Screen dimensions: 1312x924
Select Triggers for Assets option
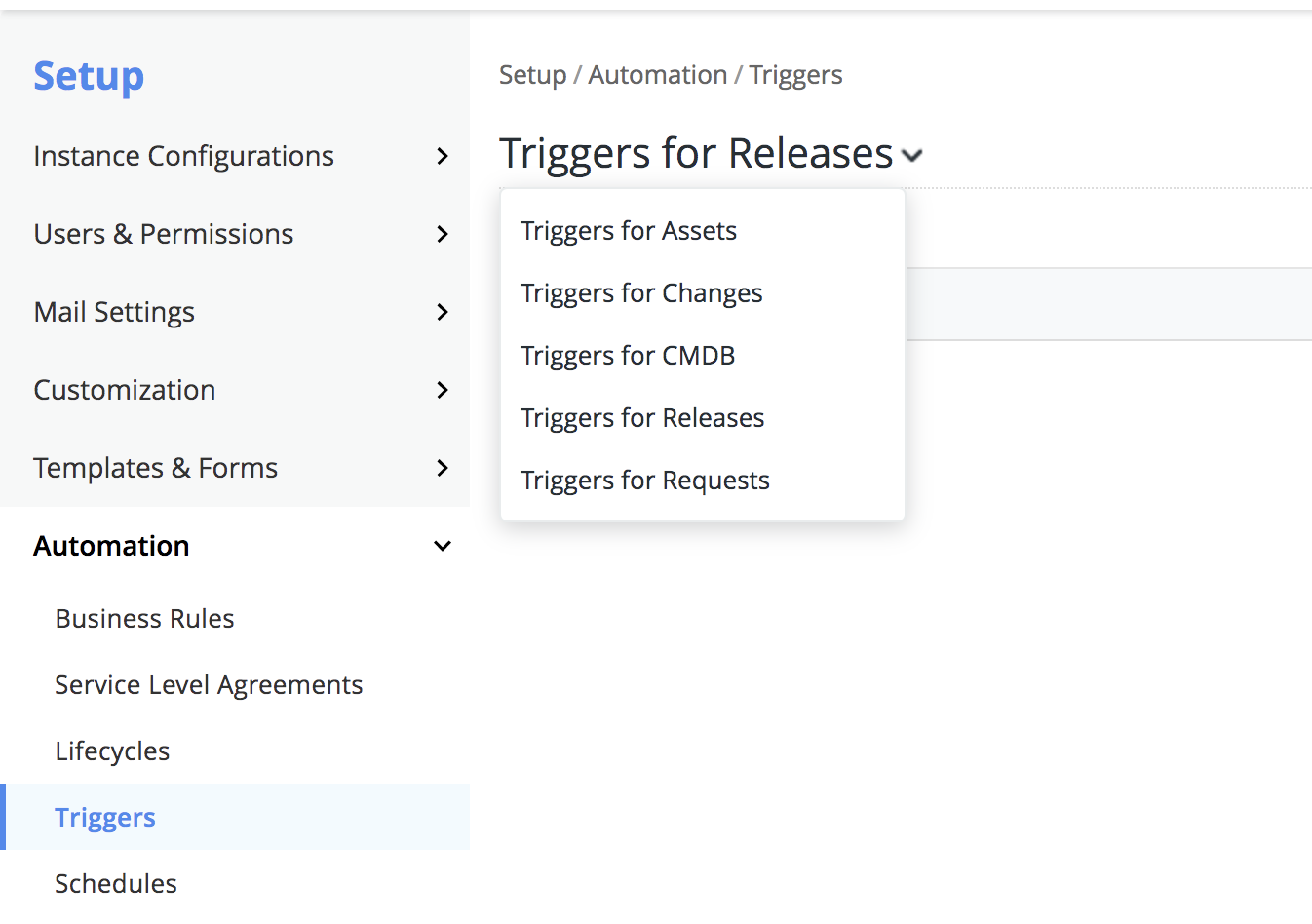(628, 231)
